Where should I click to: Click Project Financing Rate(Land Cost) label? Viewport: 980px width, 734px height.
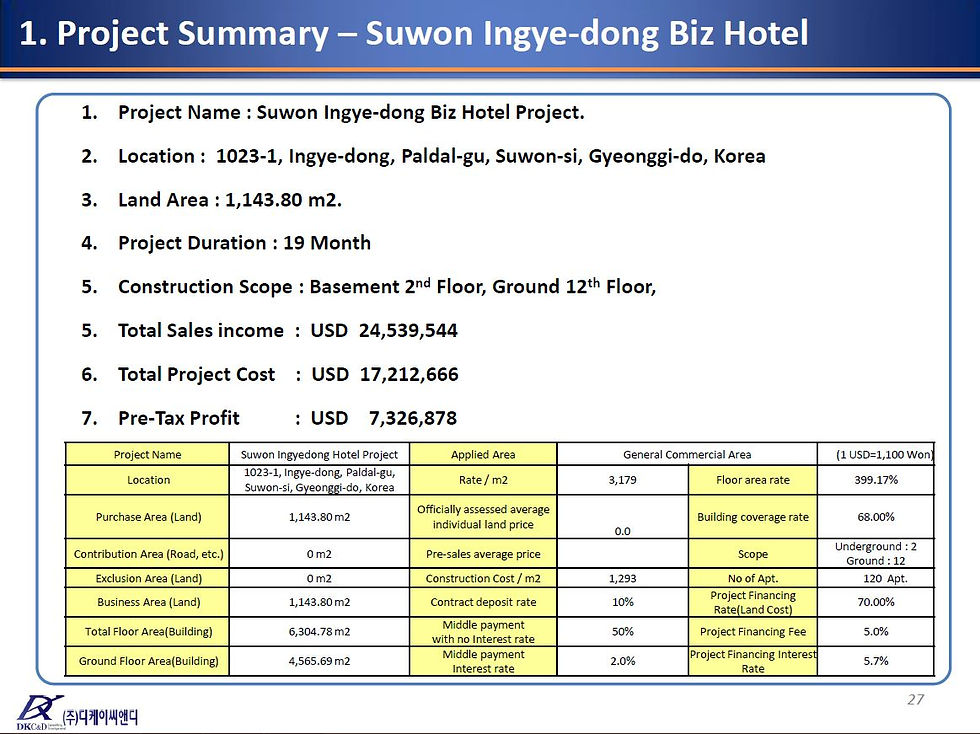point(752,602)
